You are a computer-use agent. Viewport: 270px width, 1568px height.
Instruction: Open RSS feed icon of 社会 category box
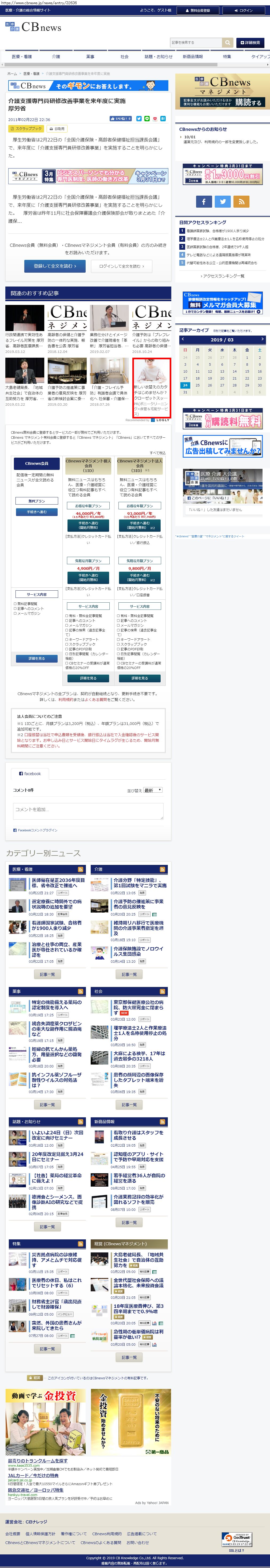(163, 991)
